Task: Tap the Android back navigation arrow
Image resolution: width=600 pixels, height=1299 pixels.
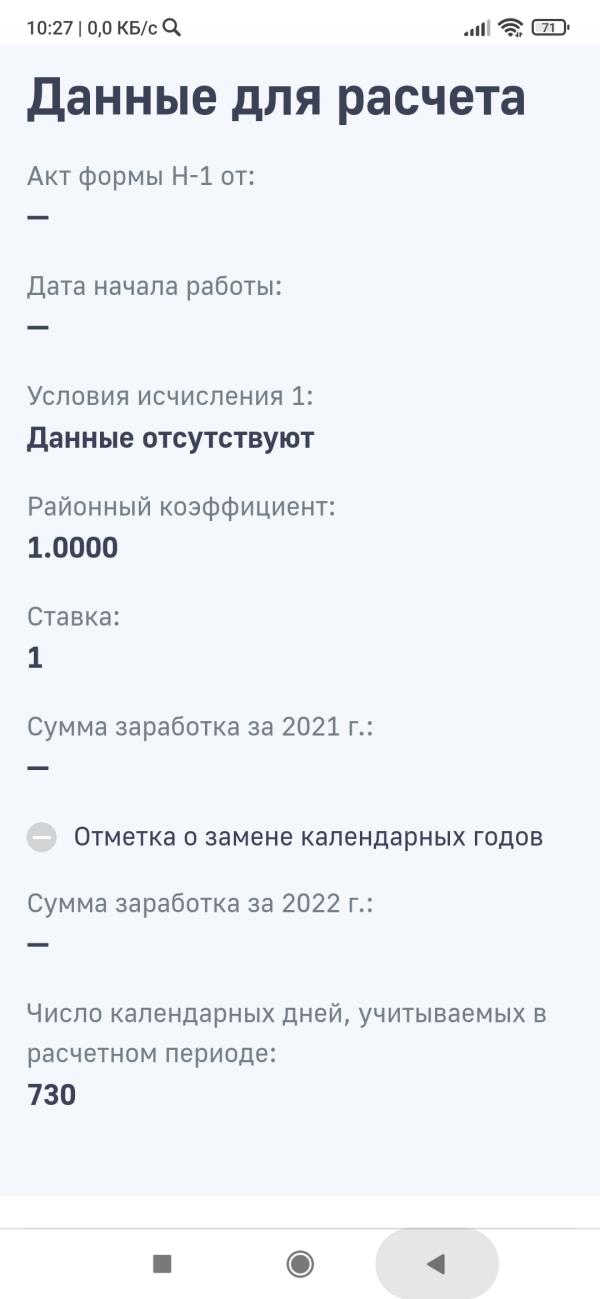Action: click(436, 1264)
